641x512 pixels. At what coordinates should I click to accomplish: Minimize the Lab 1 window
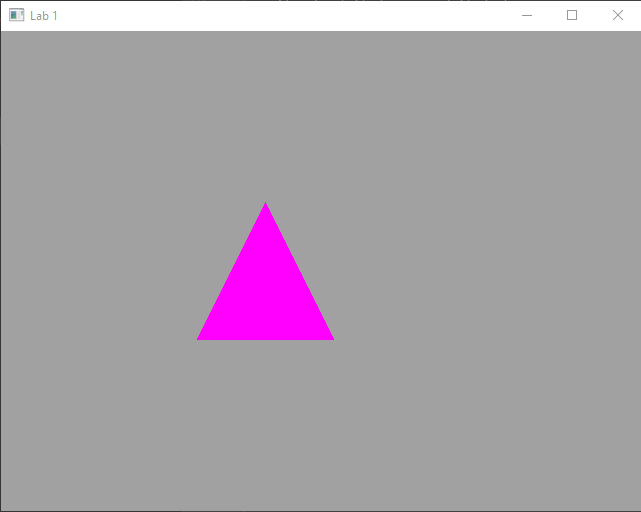[526, 15]
